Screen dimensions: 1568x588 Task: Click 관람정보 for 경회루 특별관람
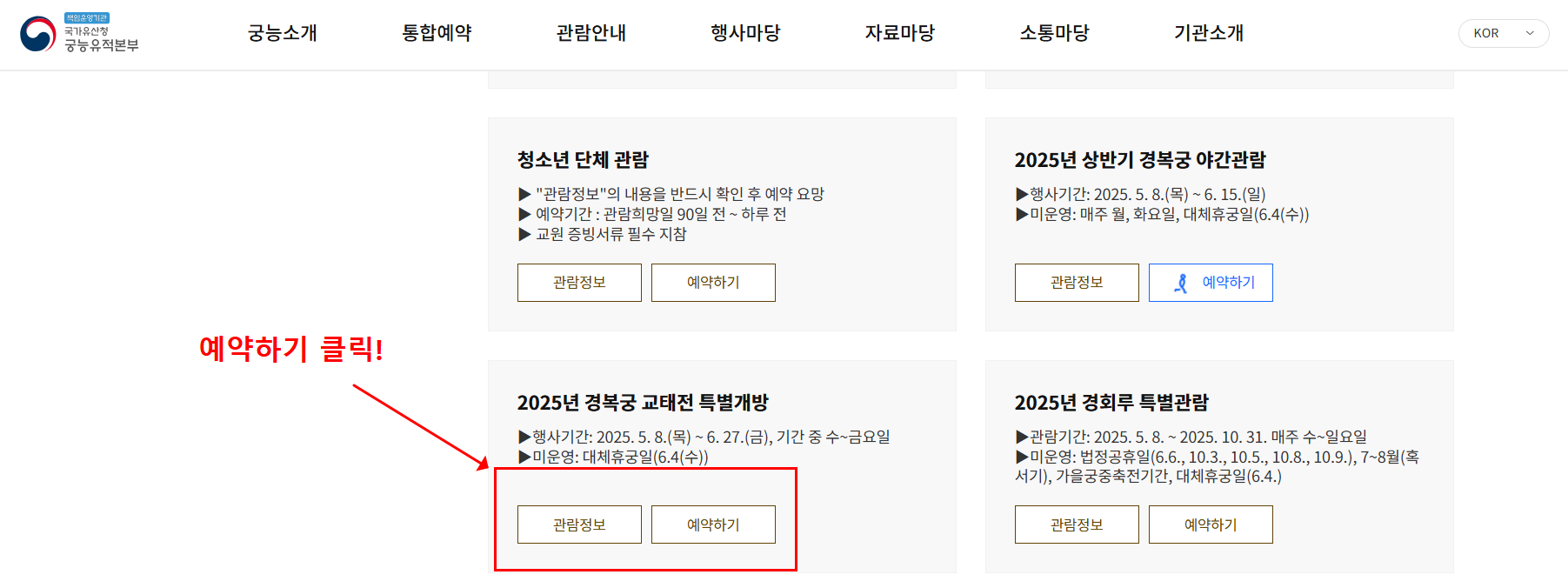1076,524
